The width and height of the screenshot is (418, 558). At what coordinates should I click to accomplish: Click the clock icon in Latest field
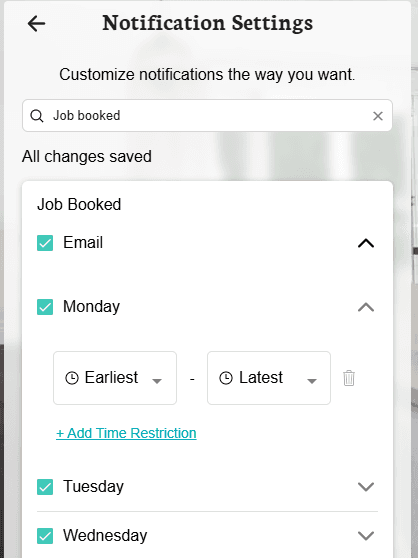click(x=226, y=378)
